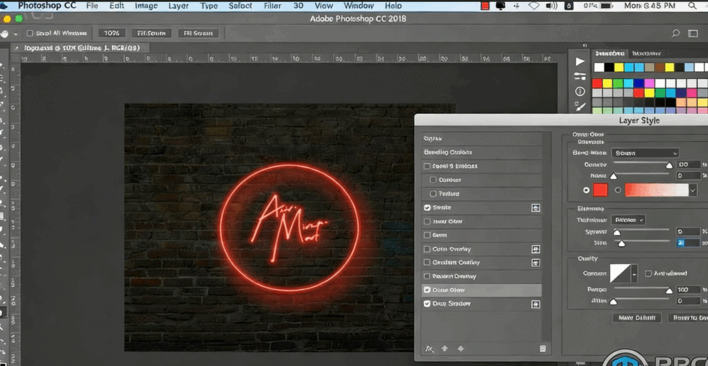The height and width of the screenshot is (366, 708).
Task: Open the Filter menu
Action: pos(273,6)
